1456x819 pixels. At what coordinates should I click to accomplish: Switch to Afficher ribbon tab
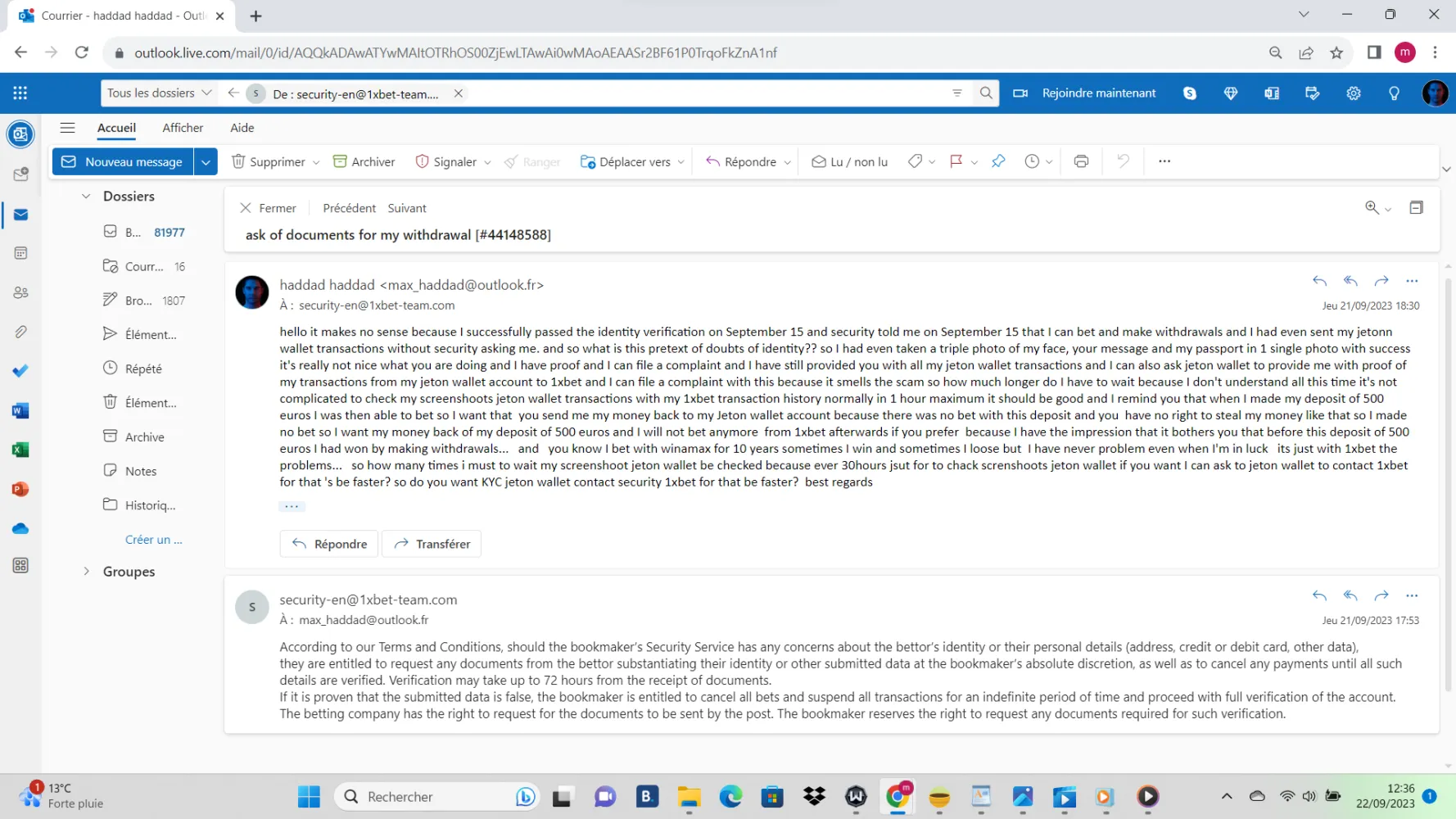(x=183, y=128)
